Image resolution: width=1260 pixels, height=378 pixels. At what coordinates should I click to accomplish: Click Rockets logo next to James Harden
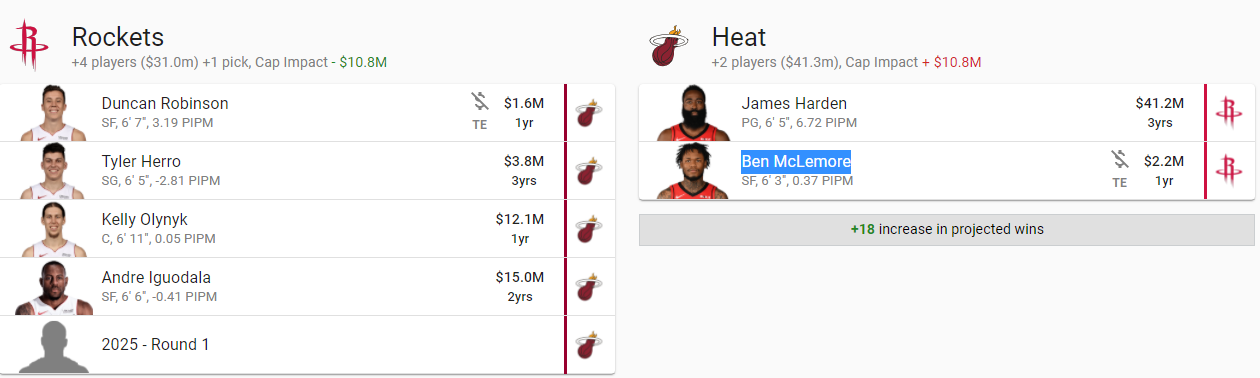click(1229, 113)
